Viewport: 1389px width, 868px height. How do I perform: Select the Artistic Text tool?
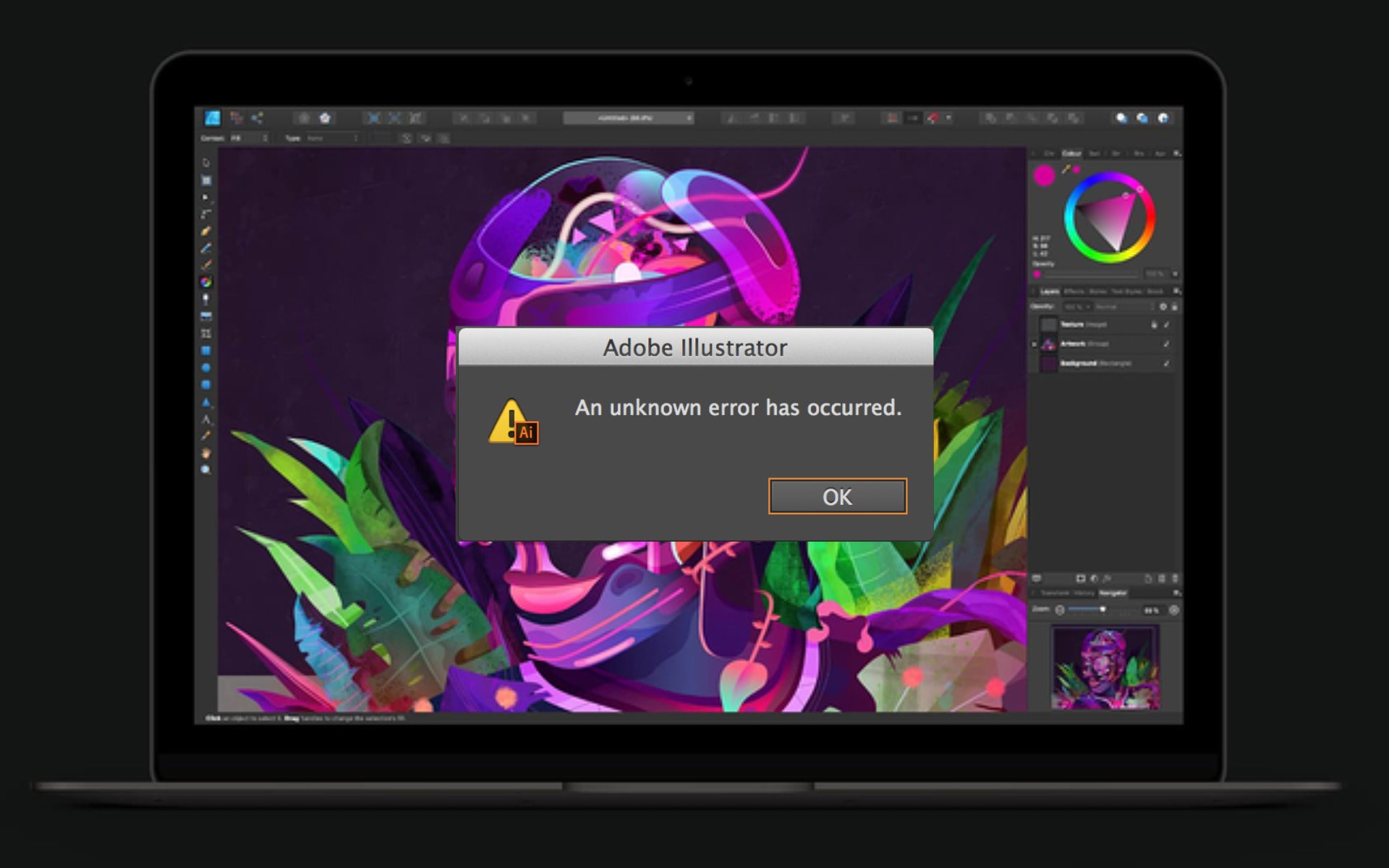pos(206,419)
